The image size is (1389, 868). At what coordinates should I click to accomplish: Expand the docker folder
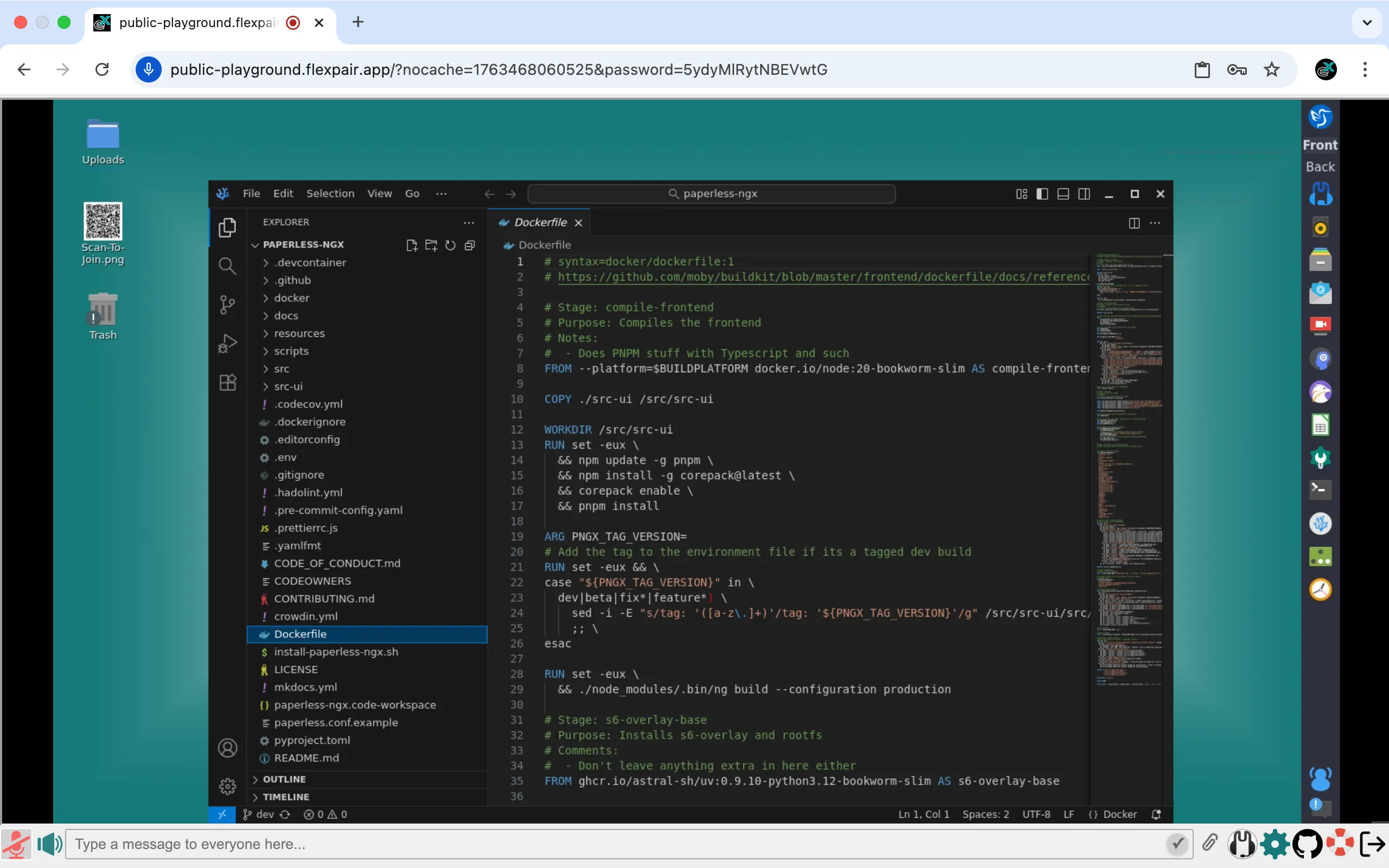pyautogui.click(x=367, y=298)
